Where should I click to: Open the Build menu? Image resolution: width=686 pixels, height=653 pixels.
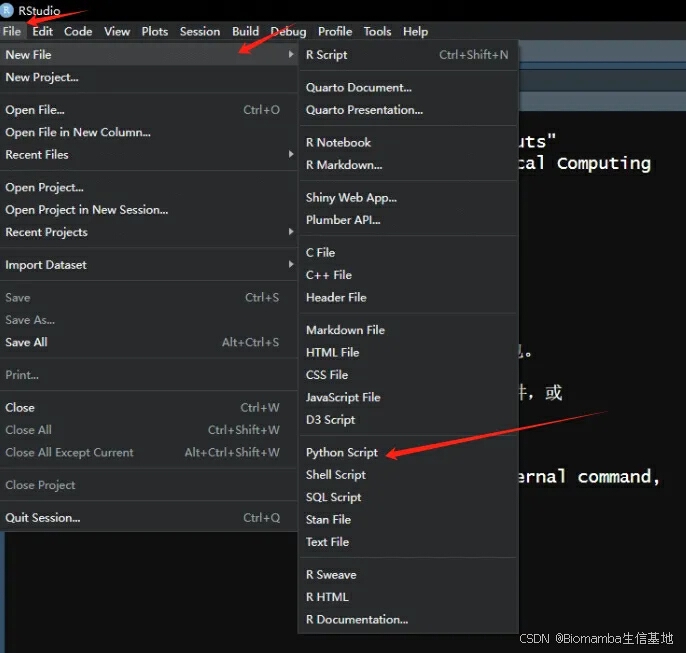pyautogui.click(x=245, y=31)
